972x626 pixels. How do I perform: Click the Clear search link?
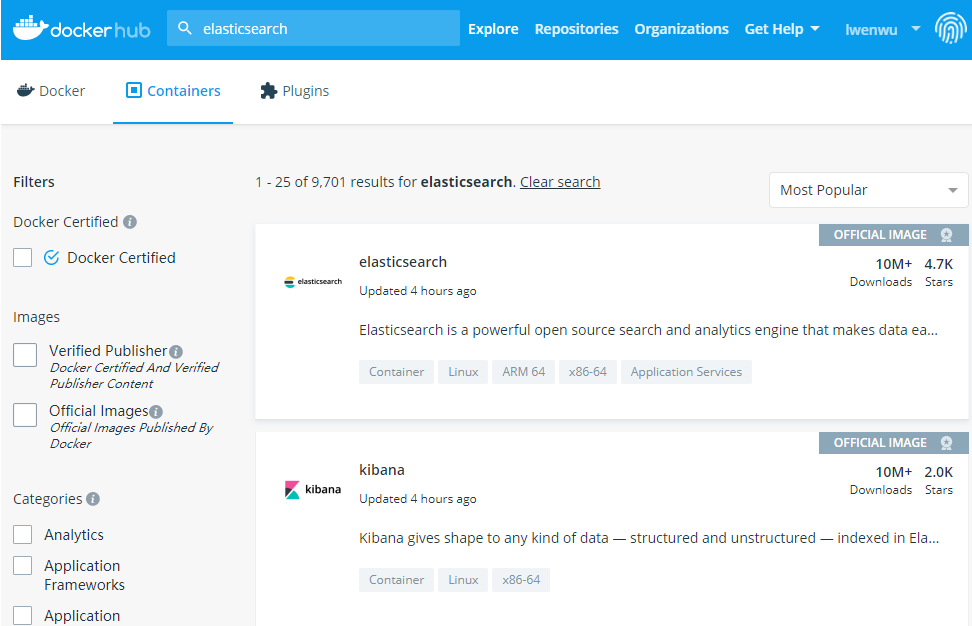(x=560, y=182)
